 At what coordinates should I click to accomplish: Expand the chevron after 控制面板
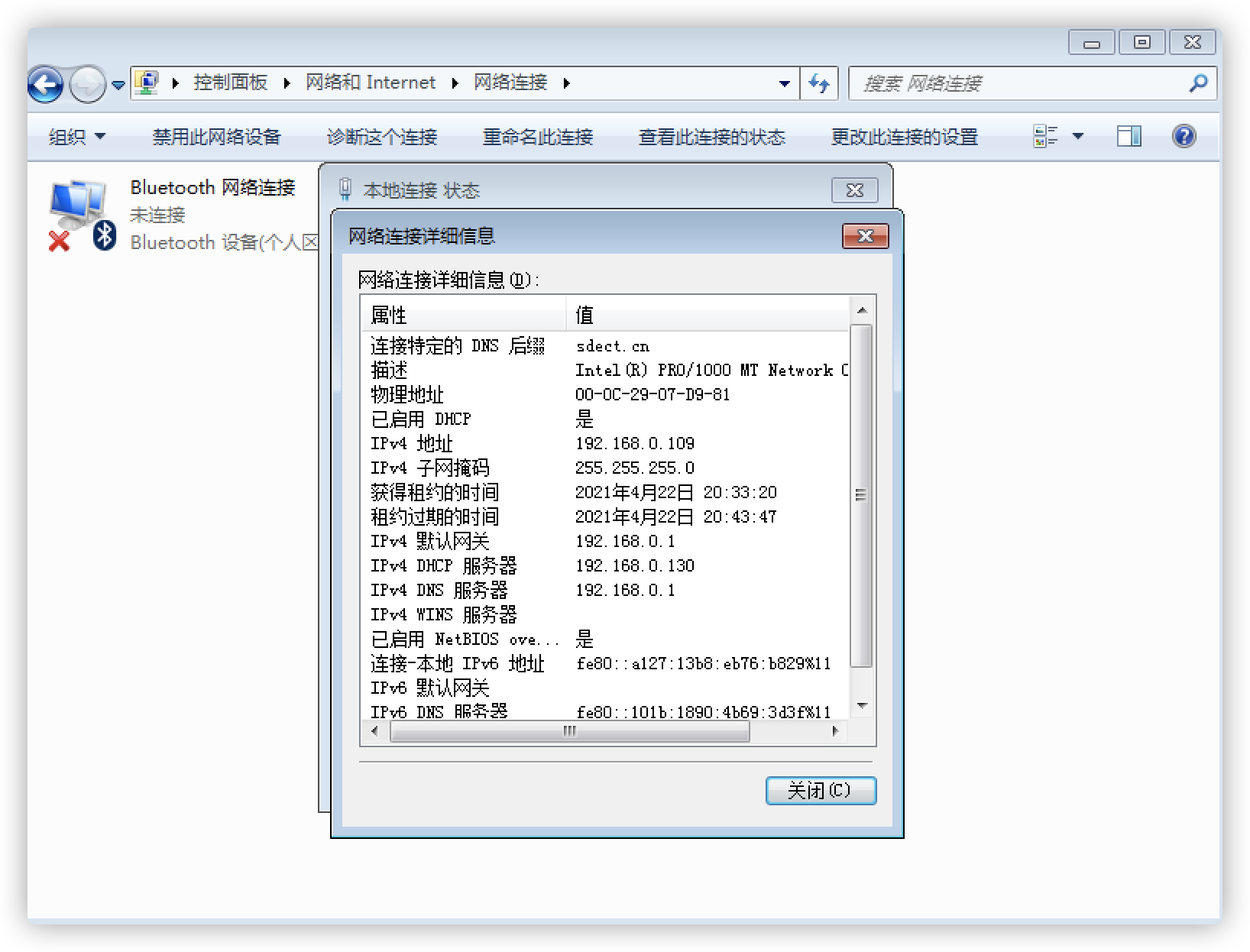(x=287, y=83)
